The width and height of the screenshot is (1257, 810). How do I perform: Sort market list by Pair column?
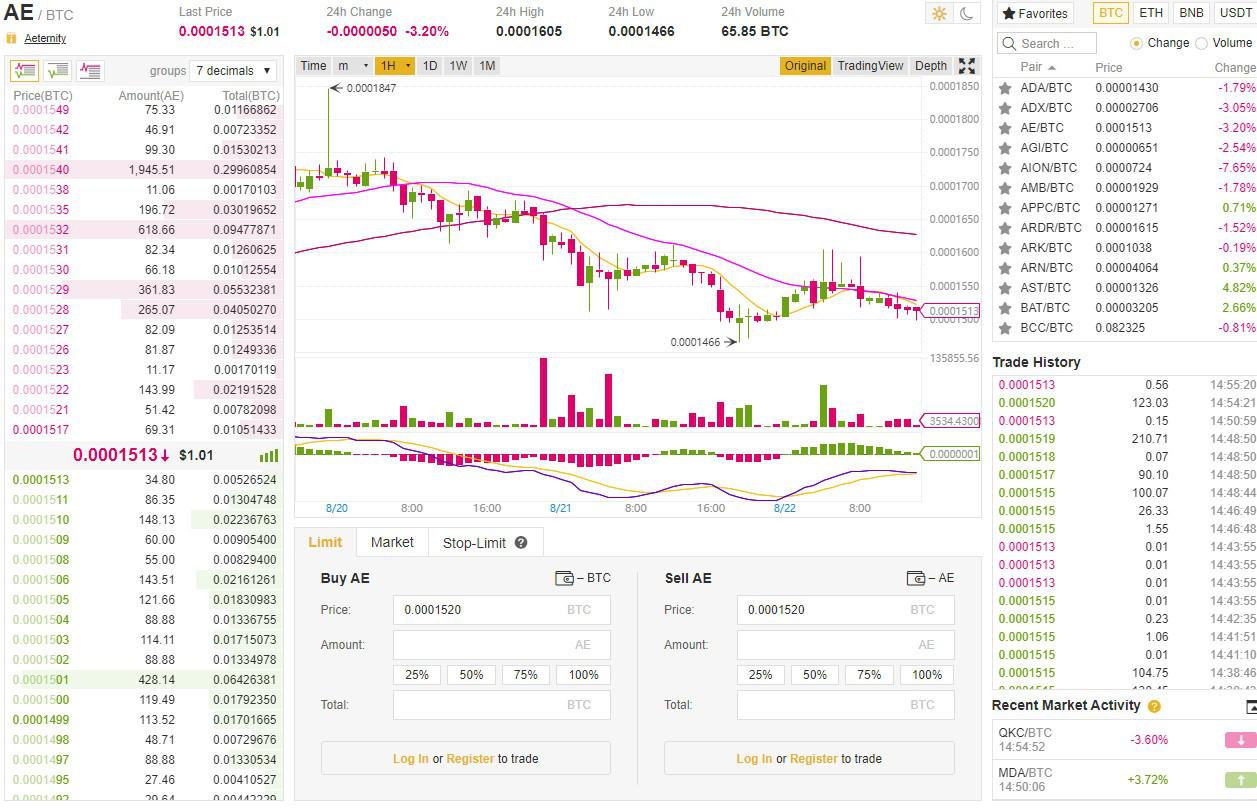[1037, 67]
